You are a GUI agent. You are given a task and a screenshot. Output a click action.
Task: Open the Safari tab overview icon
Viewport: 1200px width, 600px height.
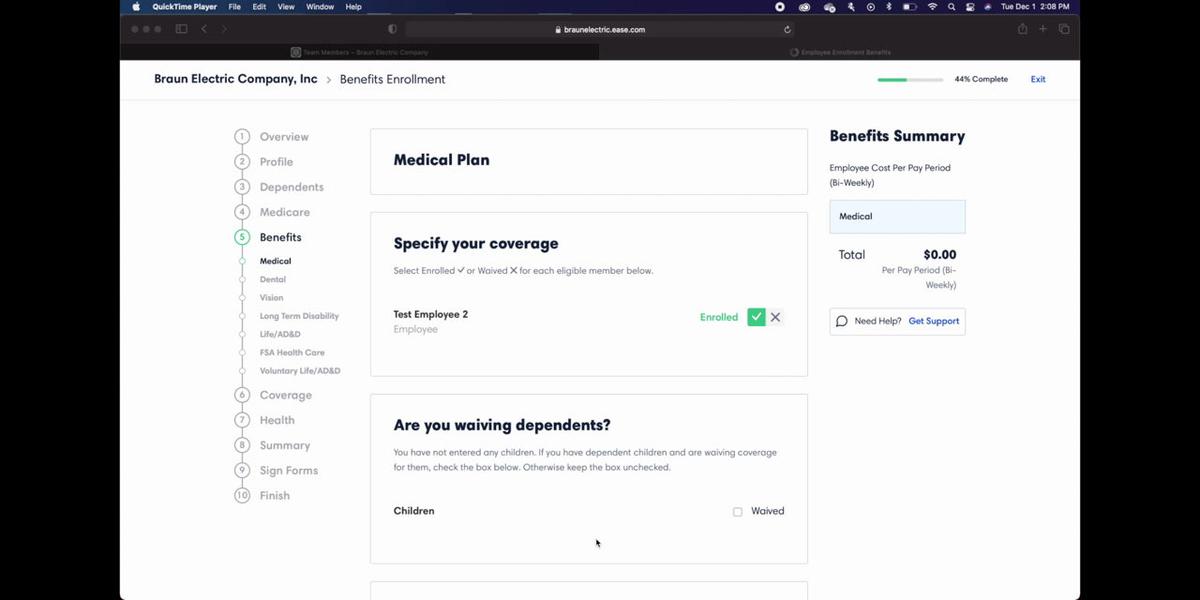(x=1064, y=29)
